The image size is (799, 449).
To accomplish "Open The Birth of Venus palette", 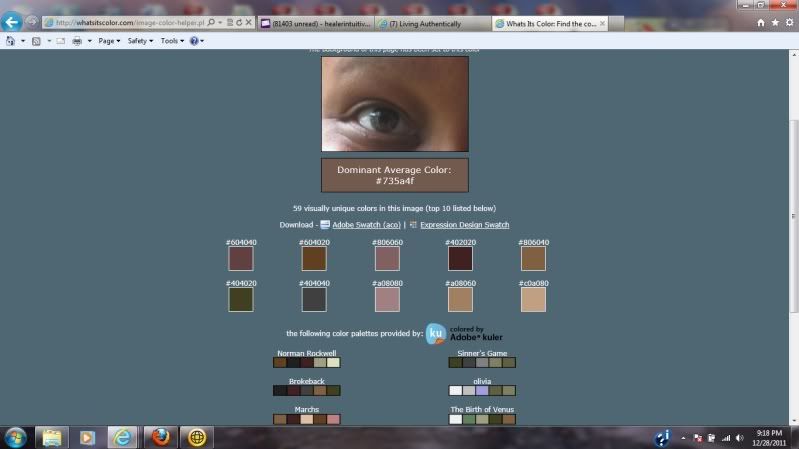I will click(x=482, y=419).
